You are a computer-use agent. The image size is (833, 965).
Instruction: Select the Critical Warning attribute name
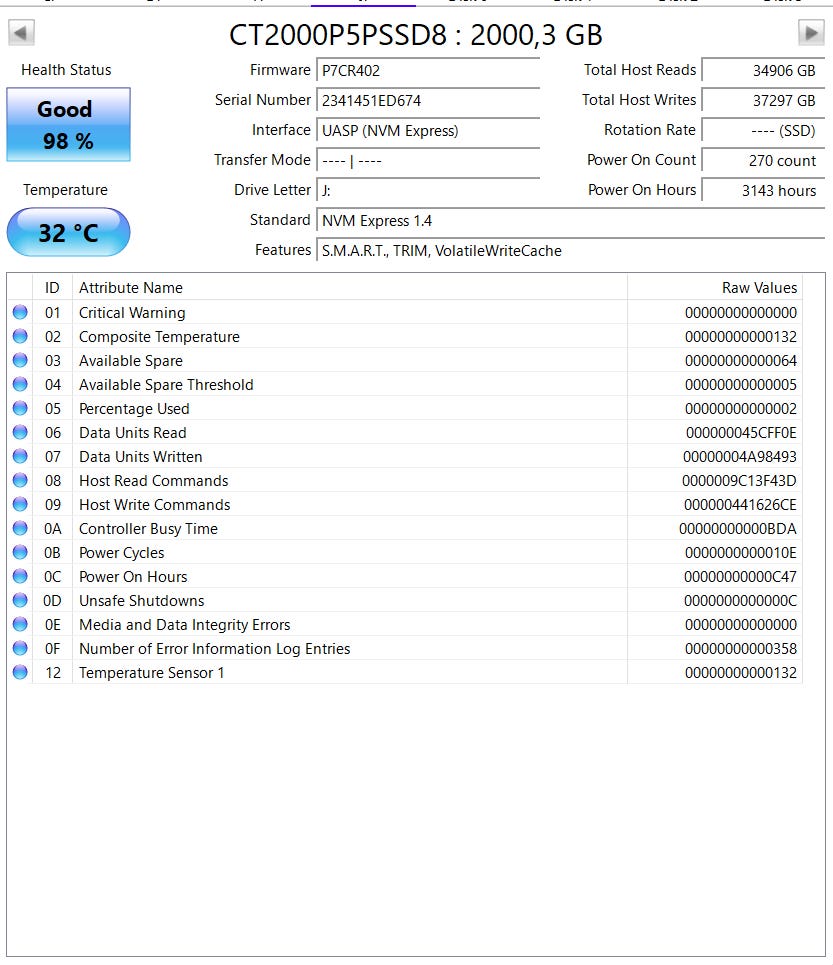[x=132, y=313]
